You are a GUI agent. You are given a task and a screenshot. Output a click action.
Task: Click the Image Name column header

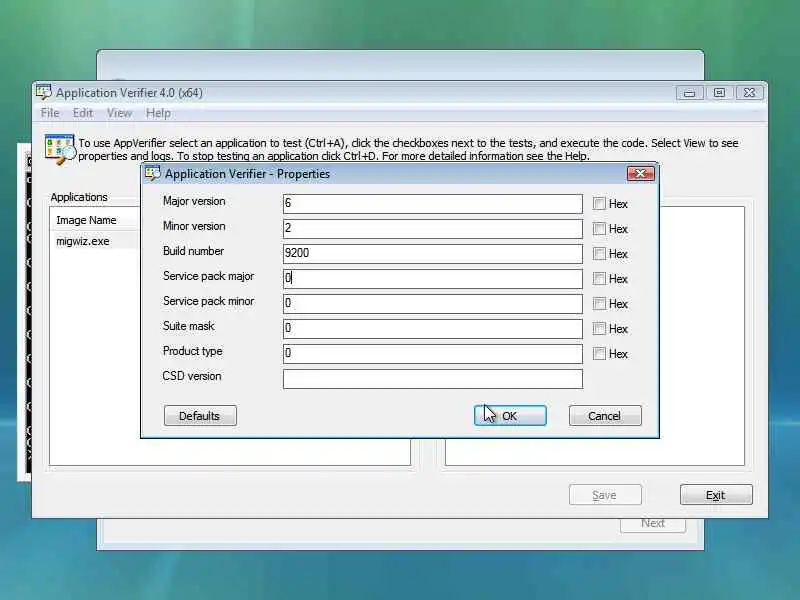86,220
